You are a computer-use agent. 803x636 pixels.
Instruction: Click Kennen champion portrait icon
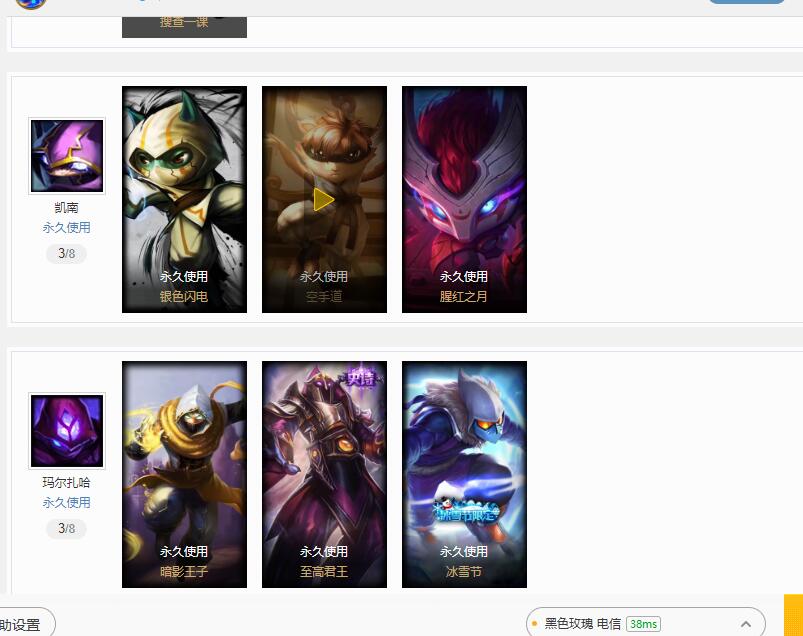point(67,156)
